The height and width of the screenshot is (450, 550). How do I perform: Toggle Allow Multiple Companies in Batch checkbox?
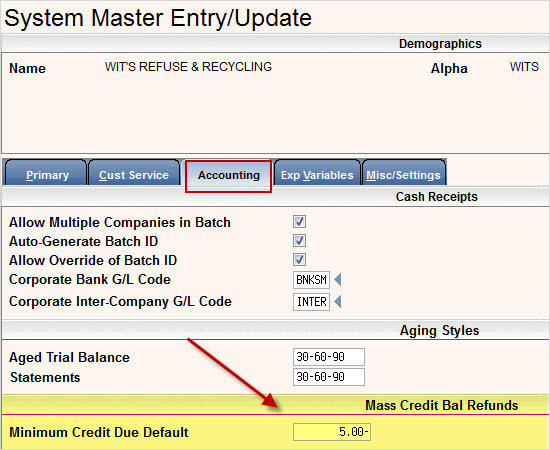299,222
